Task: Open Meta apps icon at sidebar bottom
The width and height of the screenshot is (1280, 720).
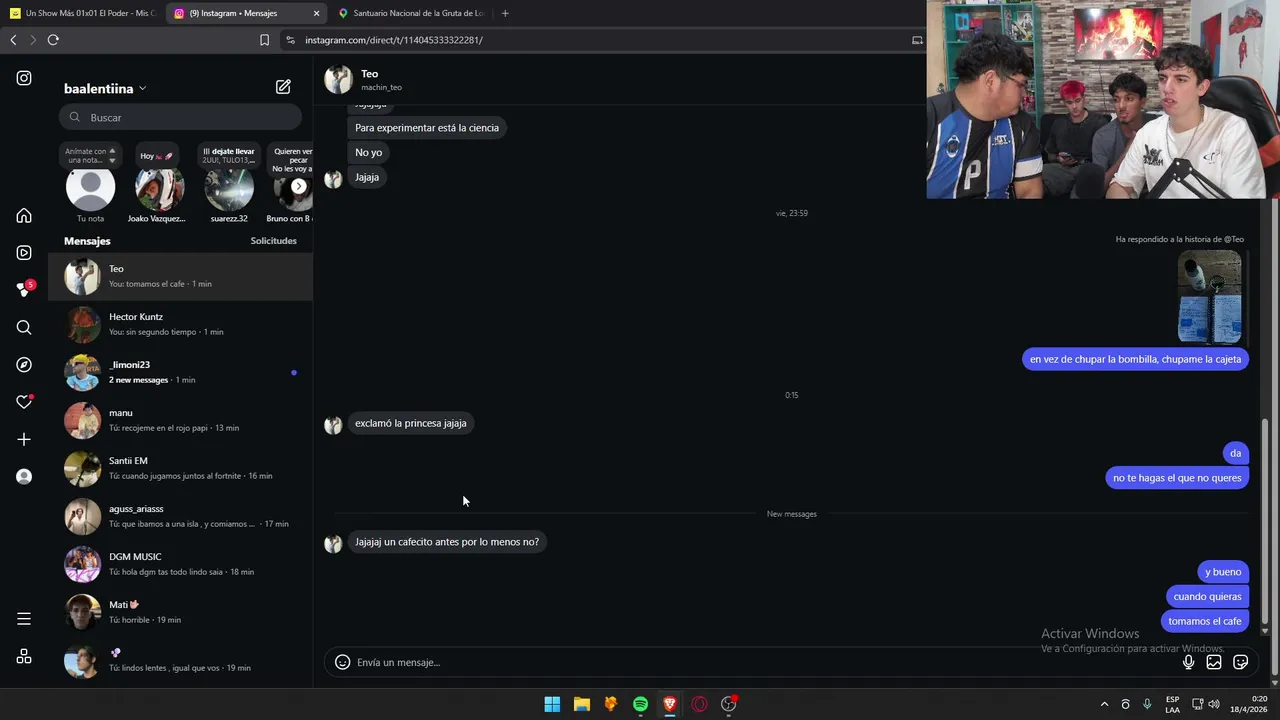Action: (24, 656)
